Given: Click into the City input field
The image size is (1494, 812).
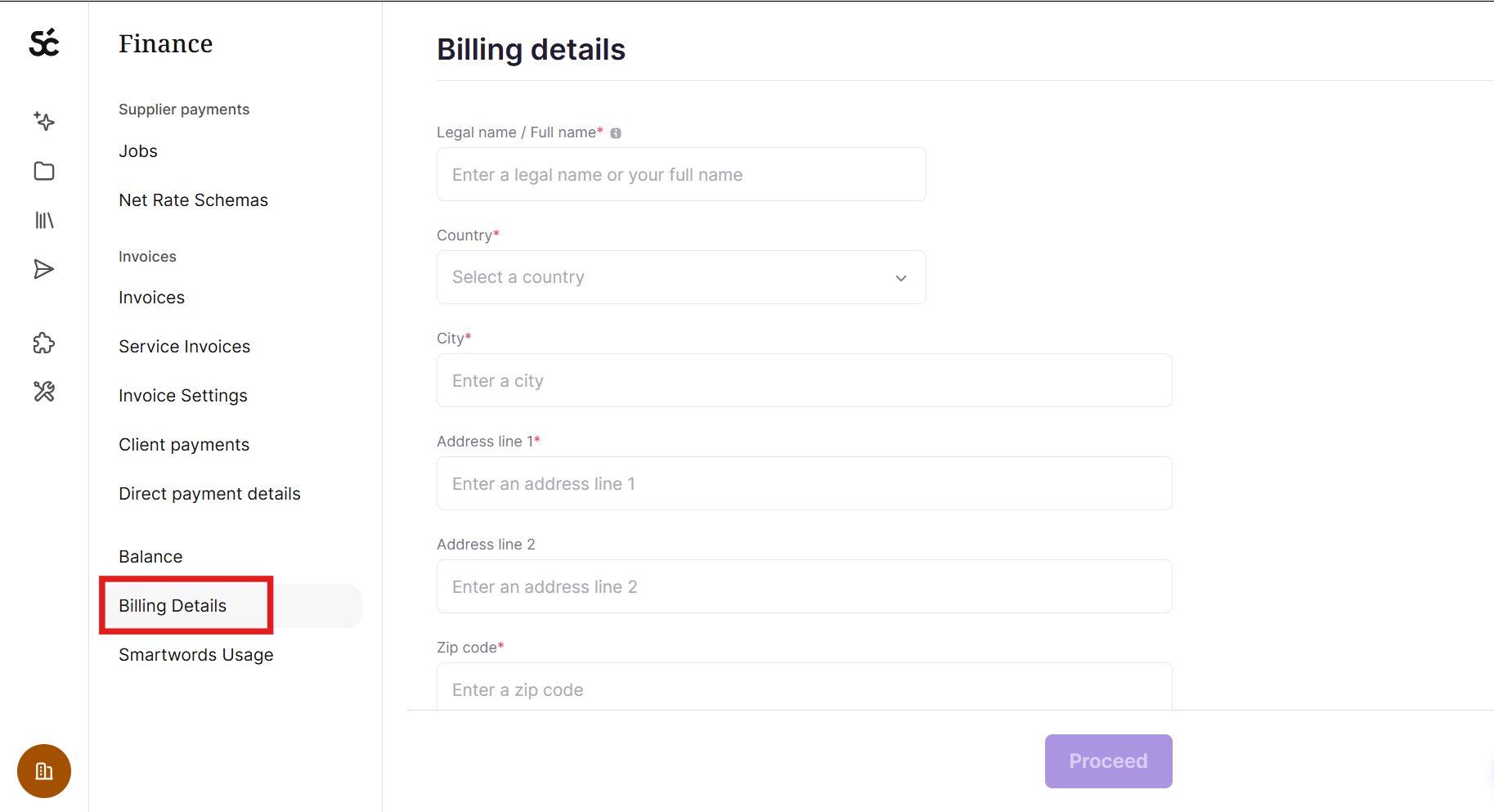Looking at the screenshot, I should (x=805, y=380).
